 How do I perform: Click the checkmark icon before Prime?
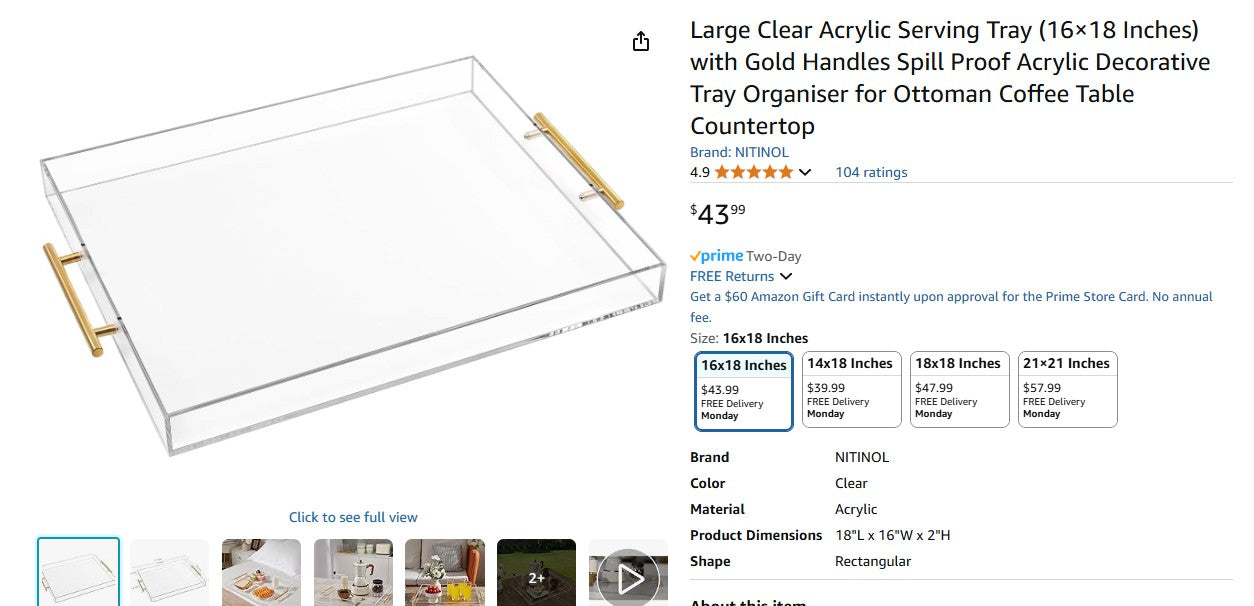click(x=694, y=256)
